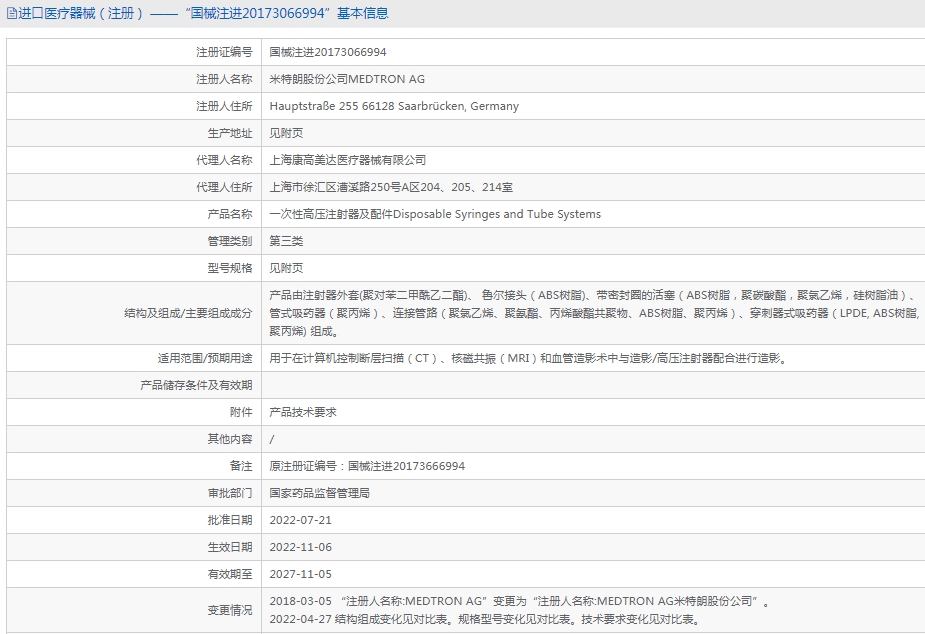Screen dimensions: 925x634
Task: Click the 第三类 management category value
Action: (286, 241)
